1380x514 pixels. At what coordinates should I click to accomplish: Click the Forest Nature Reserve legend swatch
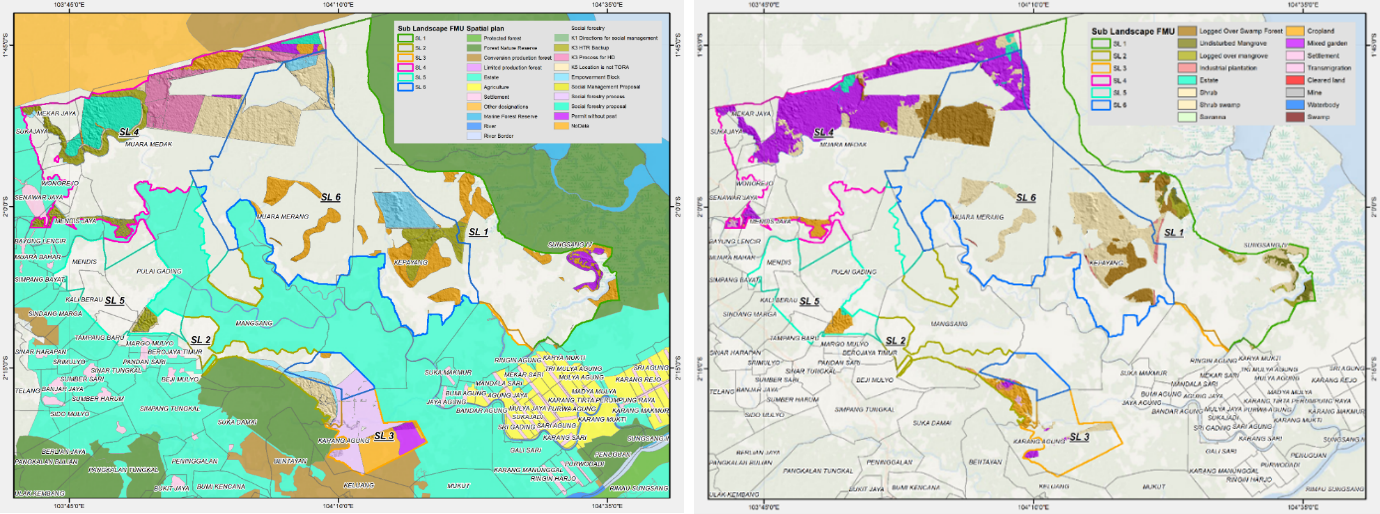(x=474, y=48)
